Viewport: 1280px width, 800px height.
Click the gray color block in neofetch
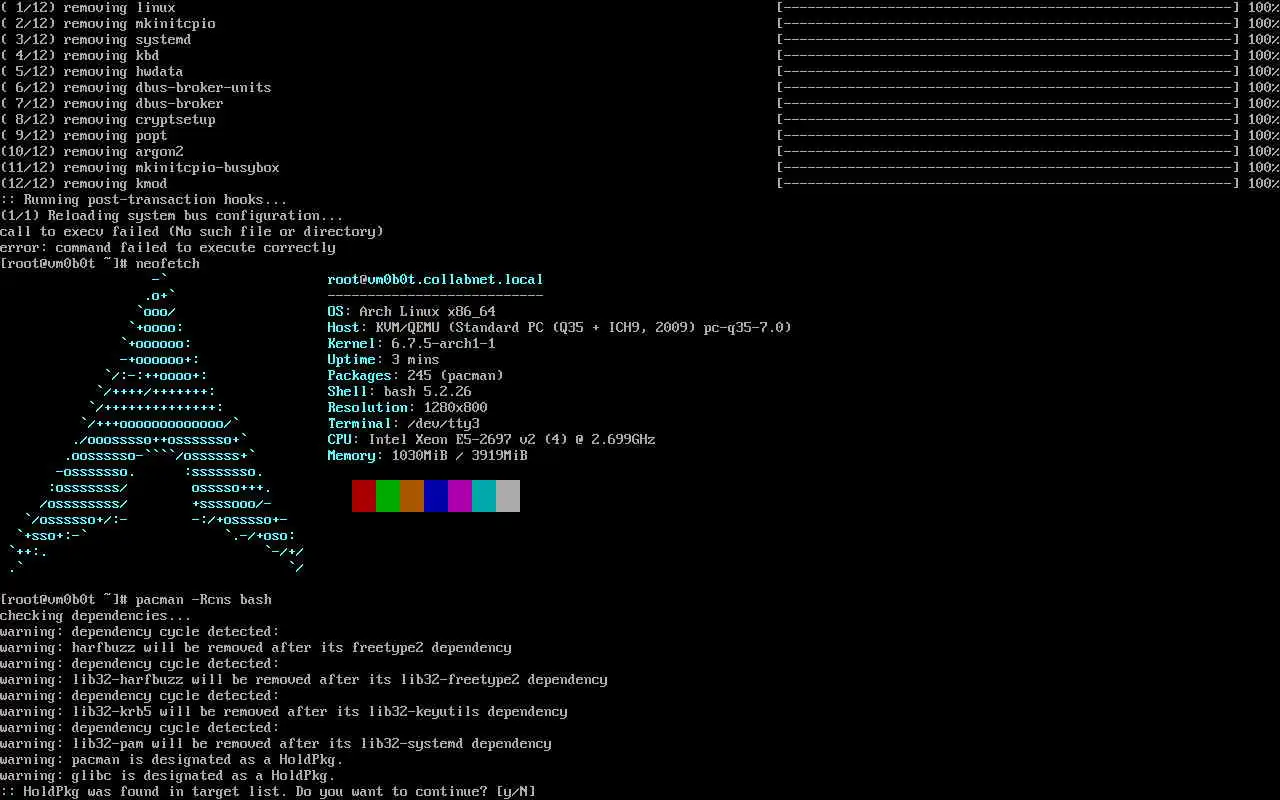point(508,496)
